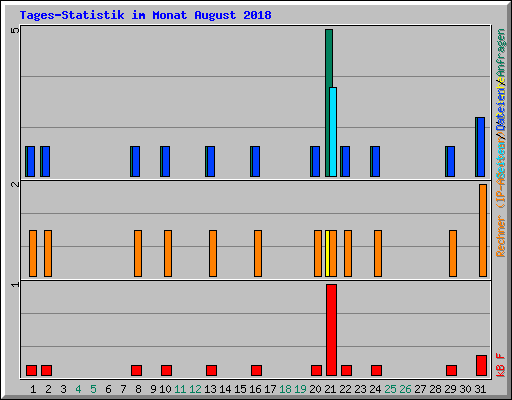Click the orange bar on day 22

click(x=348, y=253)
